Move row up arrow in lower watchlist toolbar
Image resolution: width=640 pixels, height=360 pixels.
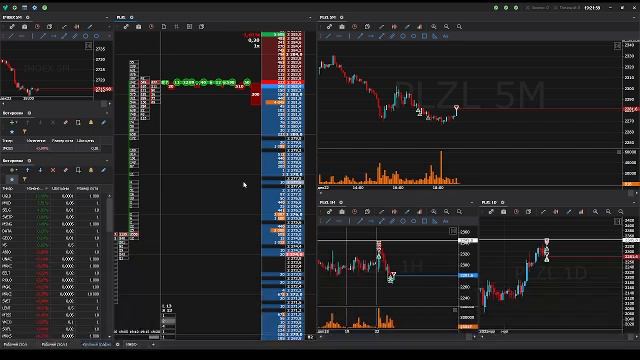(27, 170)
